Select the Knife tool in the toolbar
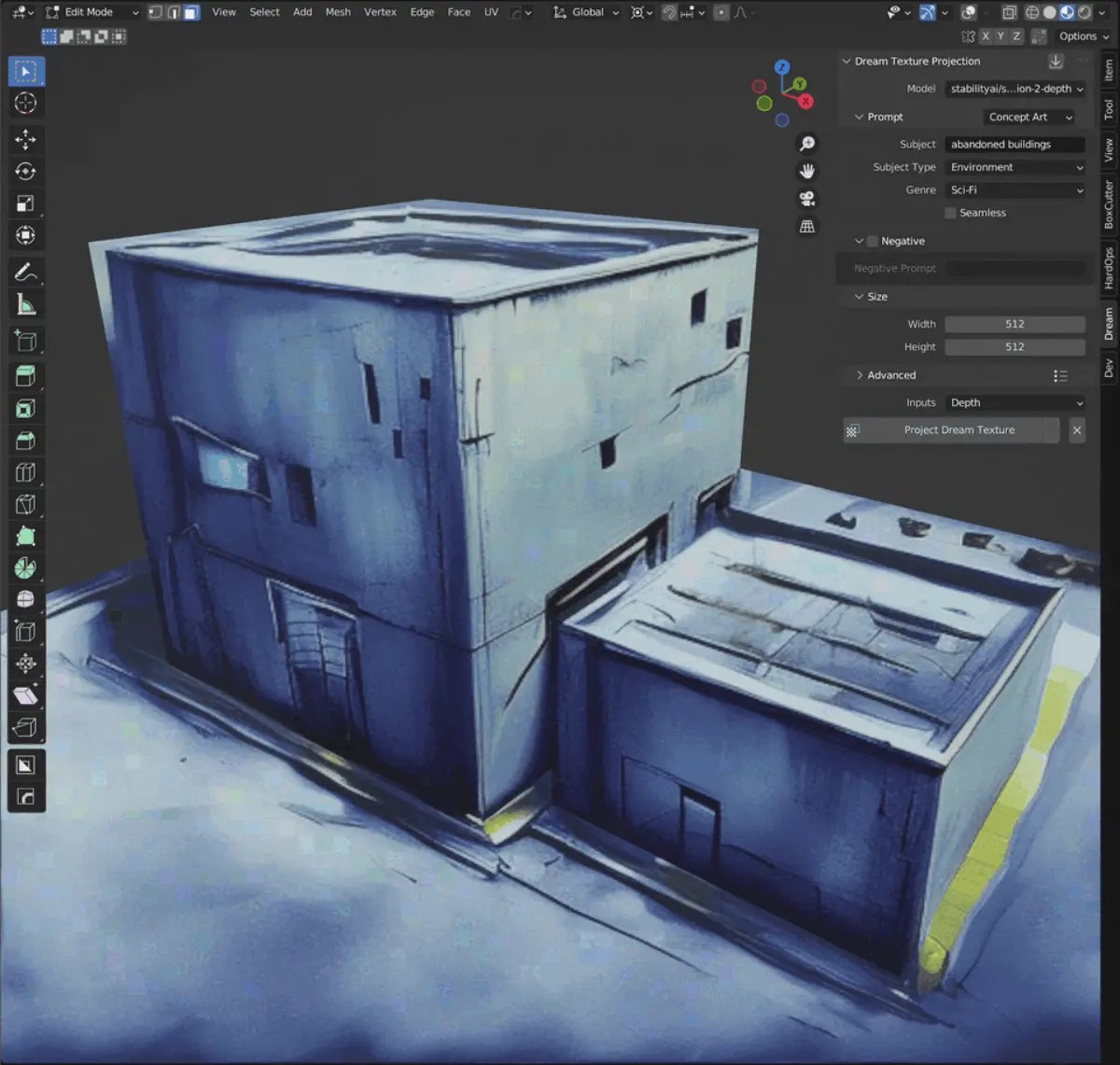The height and width of the screenshot is (1065, 1120). click(25, 503)
